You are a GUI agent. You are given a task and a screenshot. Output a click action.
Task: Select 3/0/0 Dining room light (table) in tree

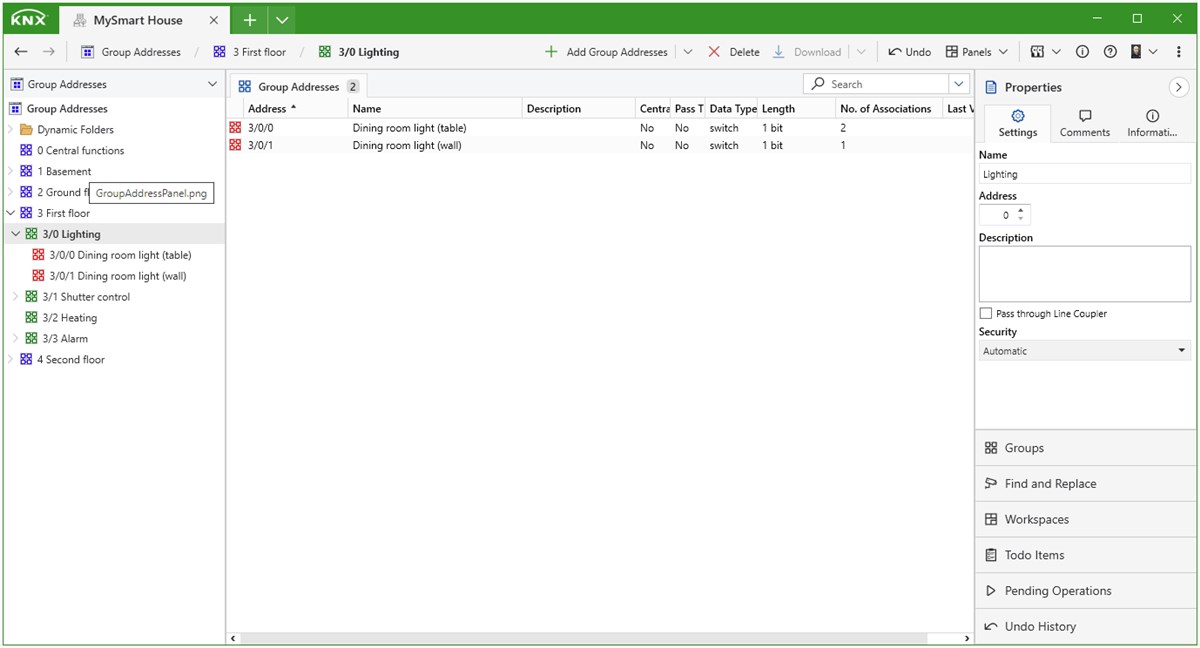click(x=120, y=255)
